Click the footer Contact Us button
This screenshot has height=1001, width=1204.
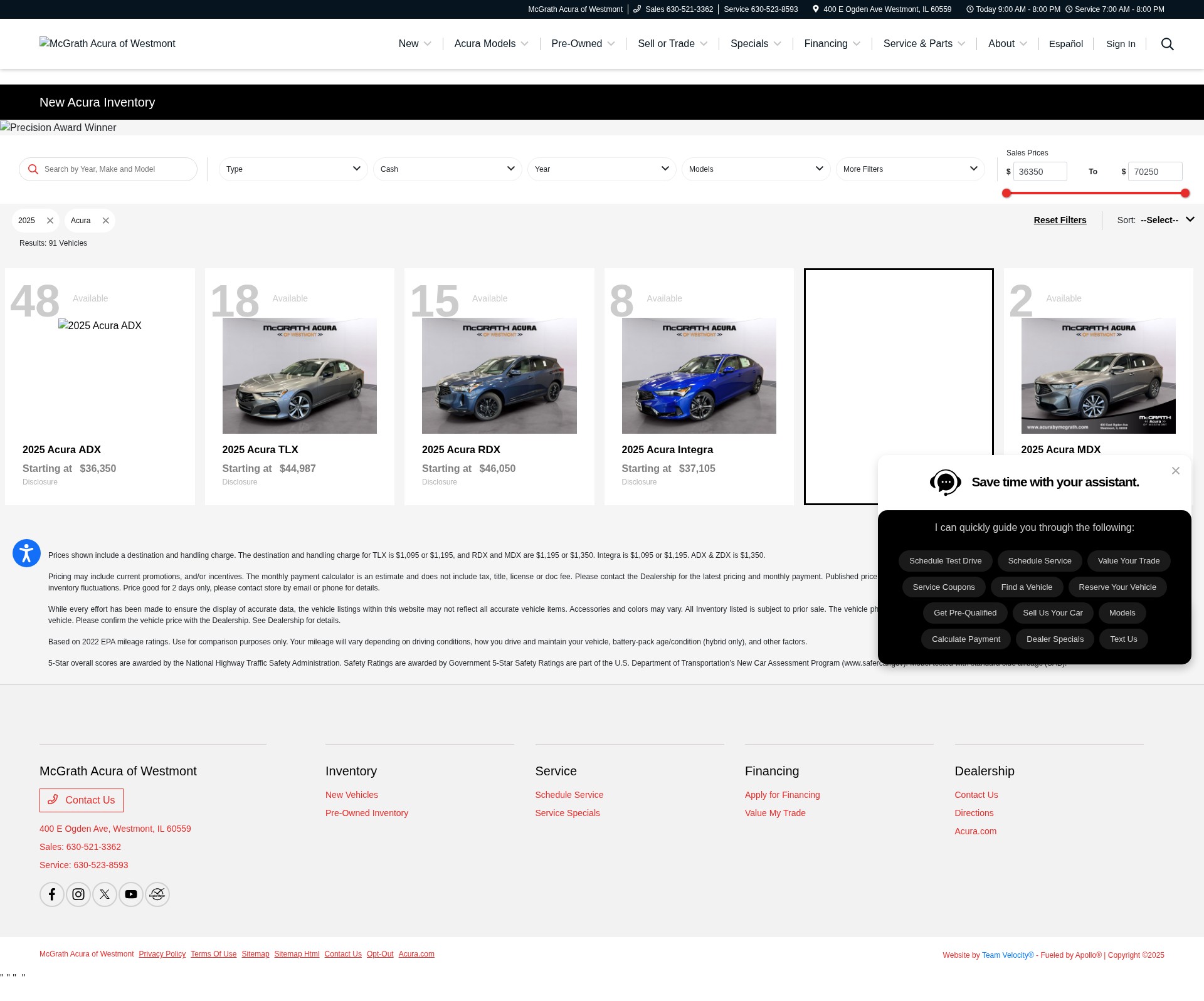point(82,800)
